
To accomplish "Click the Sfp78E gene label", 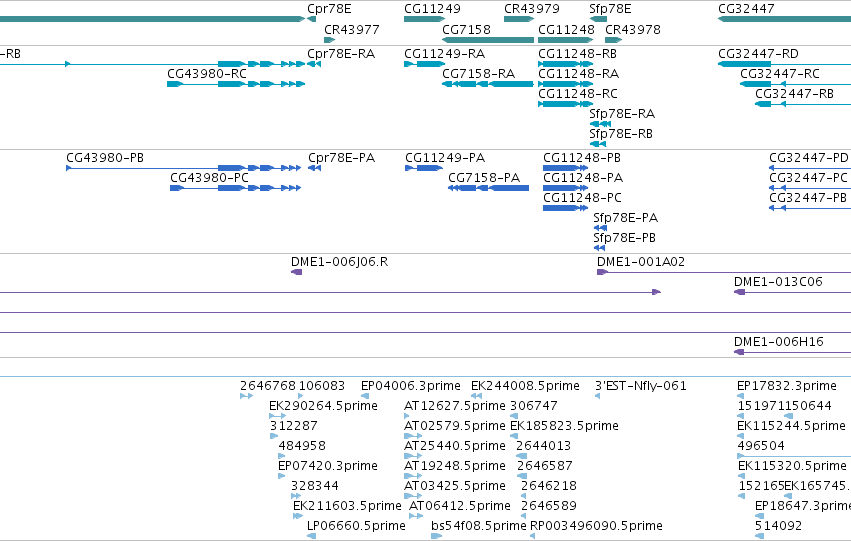I will (x=610, y=9).
